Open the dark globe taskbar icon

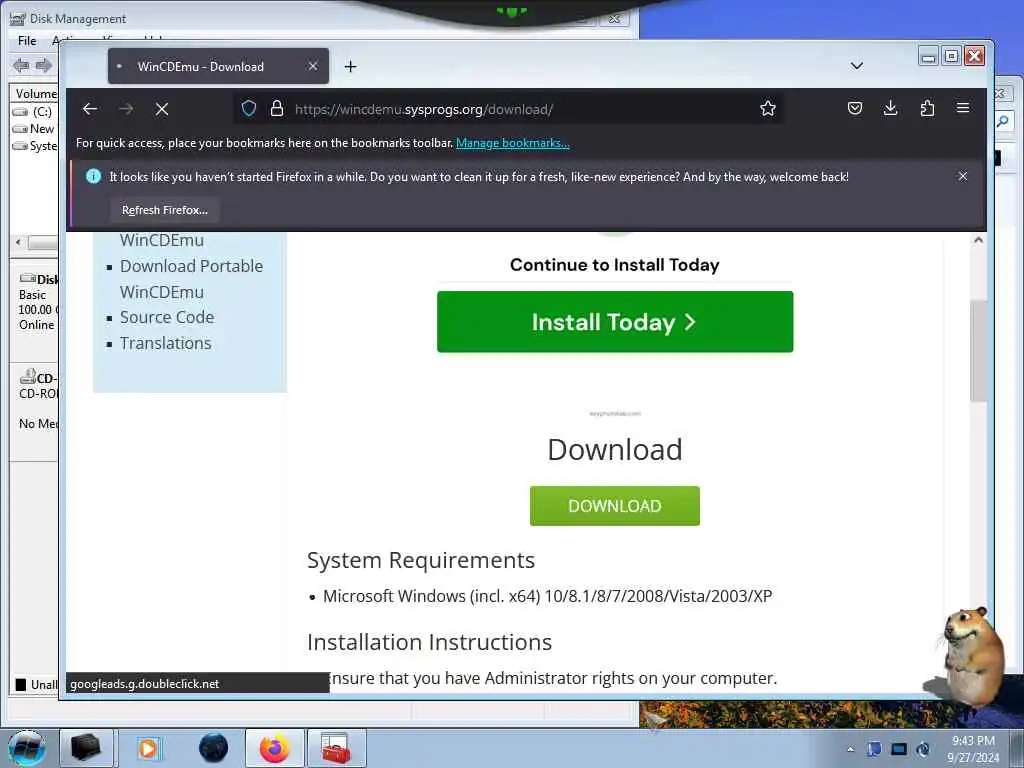(x=214, y=748)
